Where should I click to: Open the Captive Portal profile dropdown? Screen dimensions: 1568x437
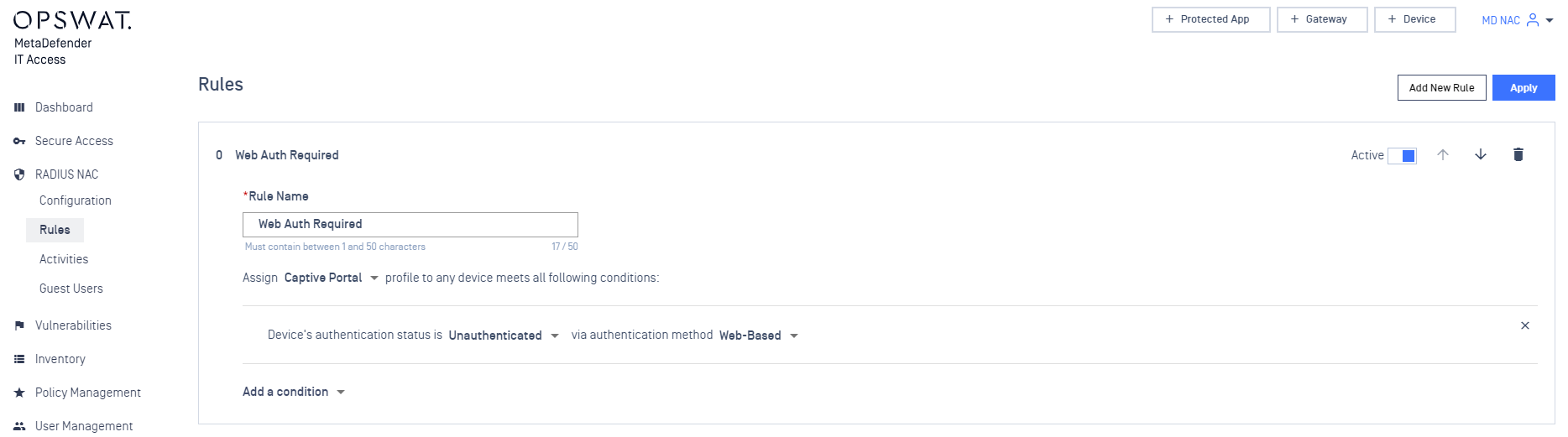(x=331, y=278)
